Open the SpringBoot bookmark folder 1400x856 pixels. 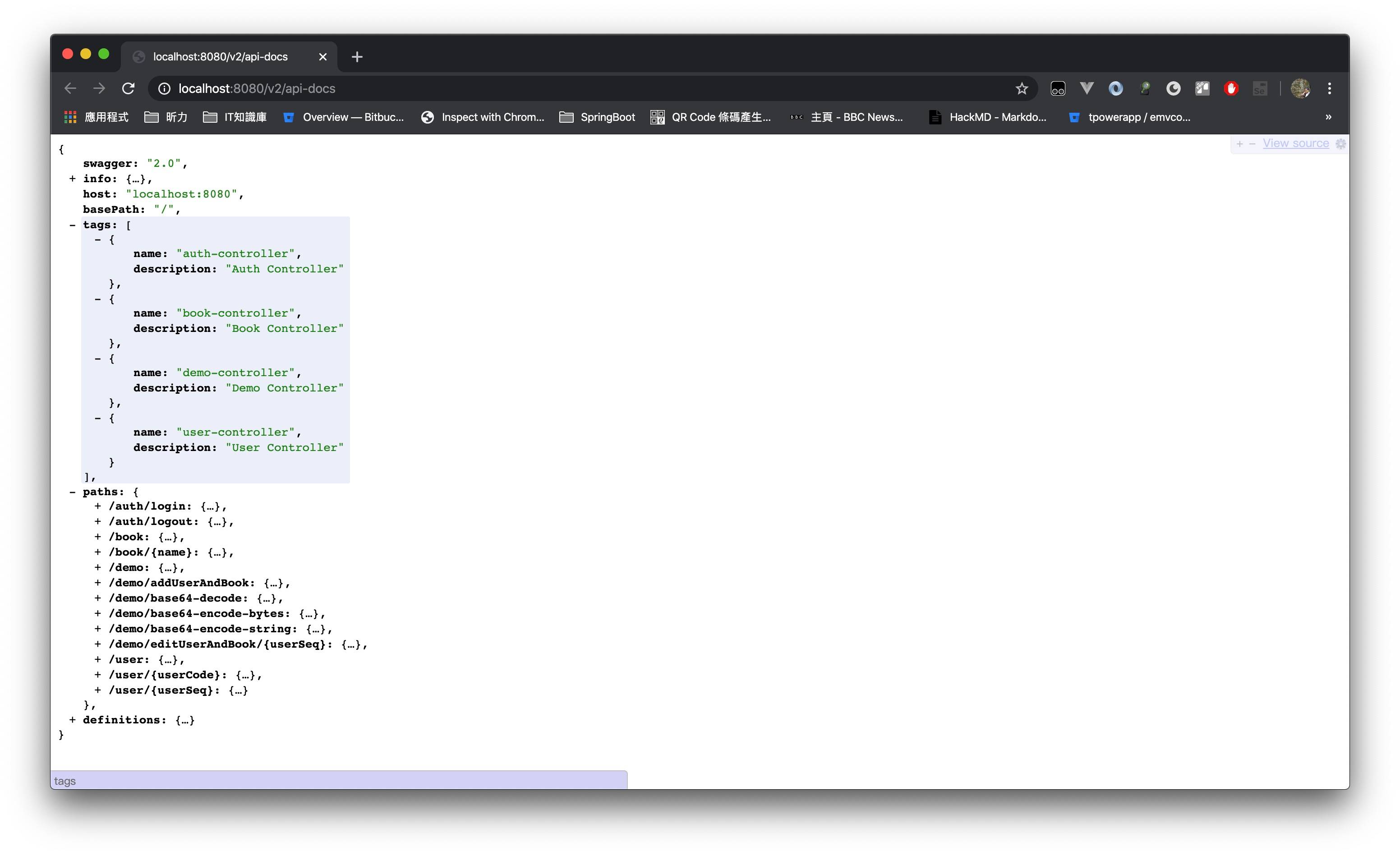point(597,117)
